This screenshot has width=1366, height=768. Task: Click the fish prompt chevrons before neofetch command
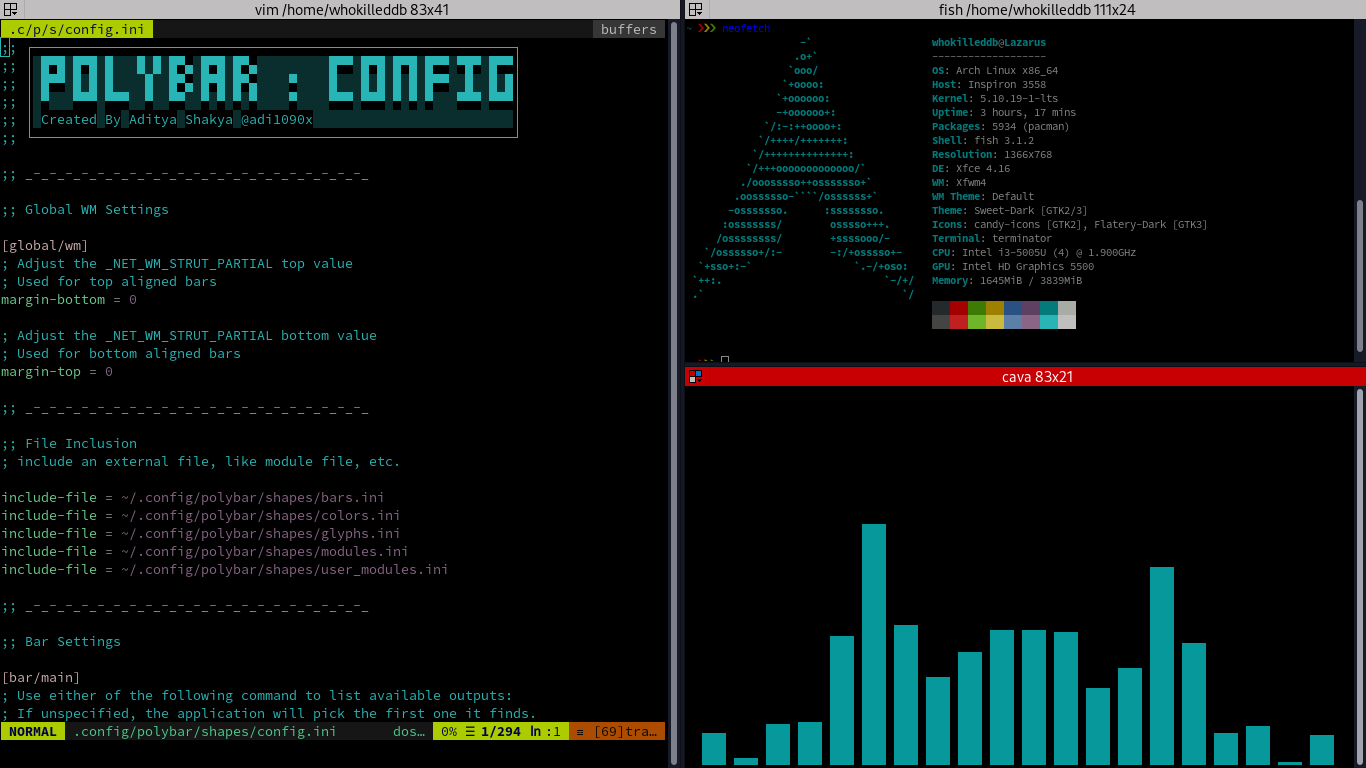(705, 28)
